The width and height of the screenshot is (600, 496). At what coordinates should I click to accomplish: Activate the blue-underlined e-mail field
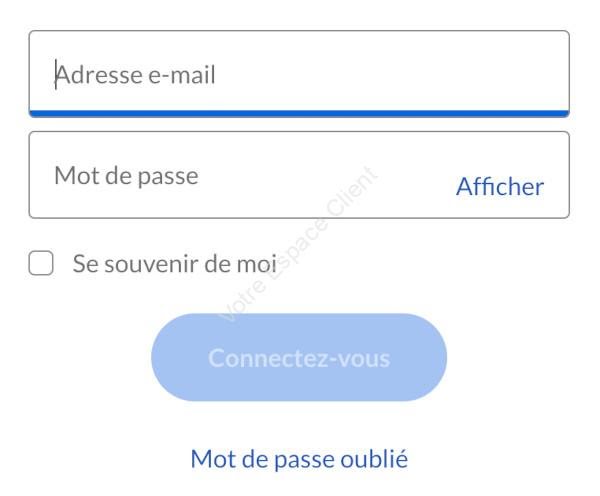coord(298,74)
